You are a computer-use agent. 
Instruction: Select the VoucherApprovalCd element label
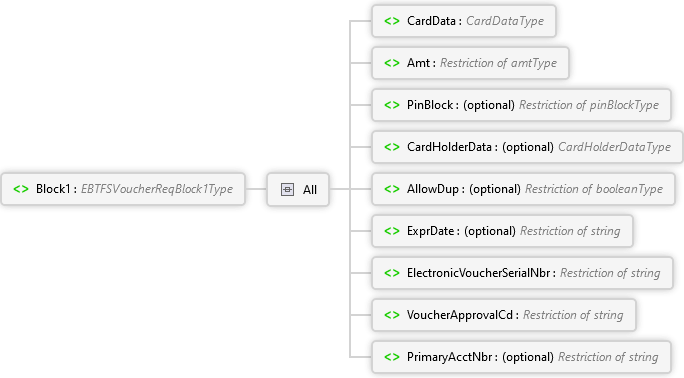(x=460, y=315)
